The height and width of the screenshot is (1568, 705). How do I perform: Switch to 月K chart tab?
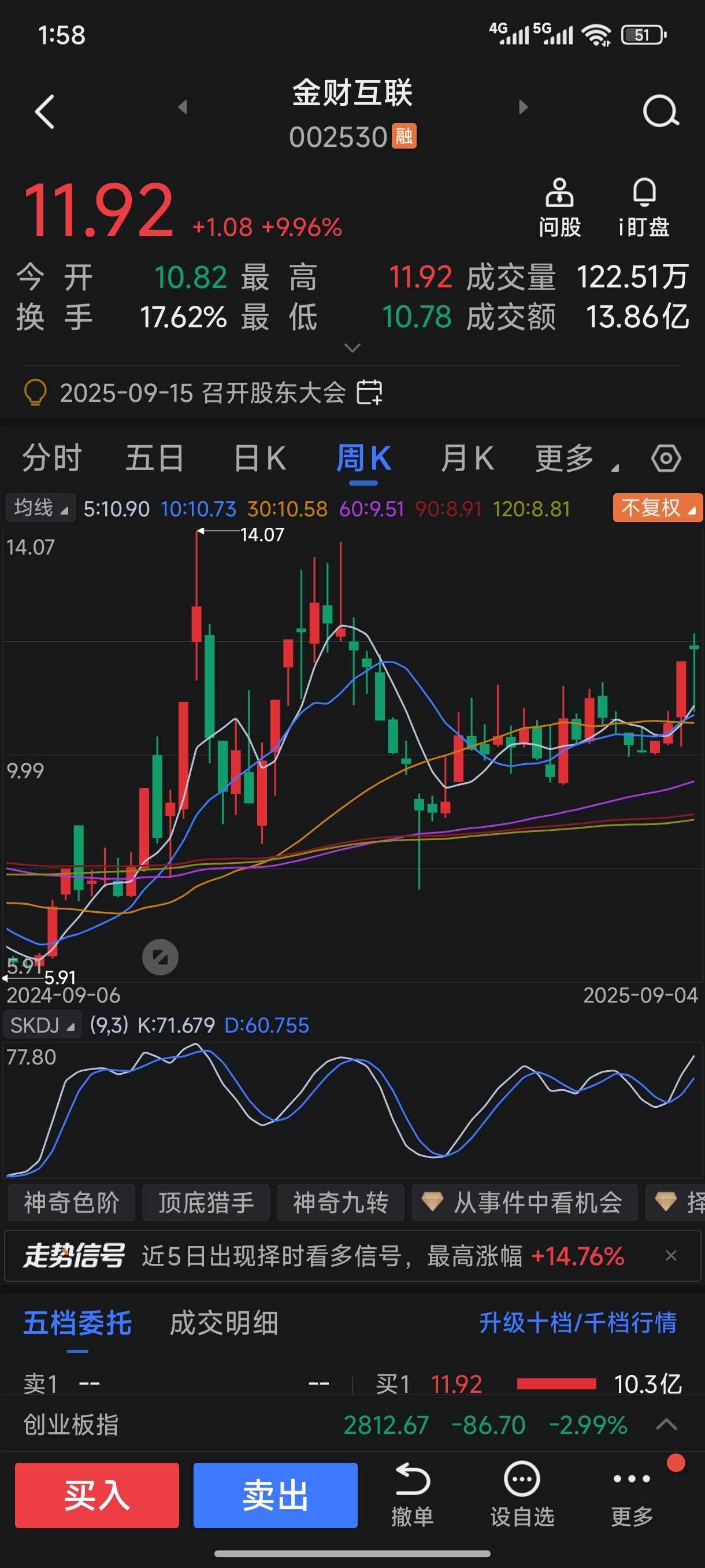pyautogui.click(x=466, y=458)
